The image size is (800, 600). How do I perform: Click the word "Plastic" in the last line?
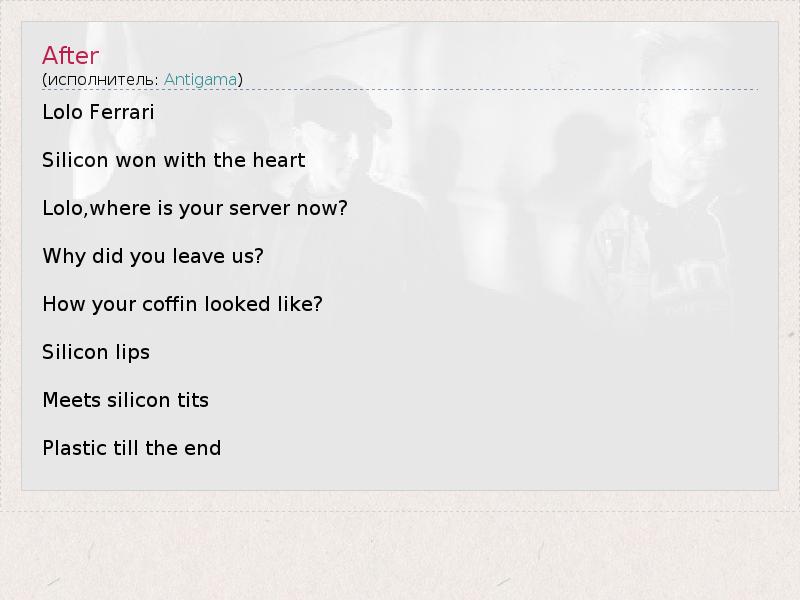coord(73,448)
